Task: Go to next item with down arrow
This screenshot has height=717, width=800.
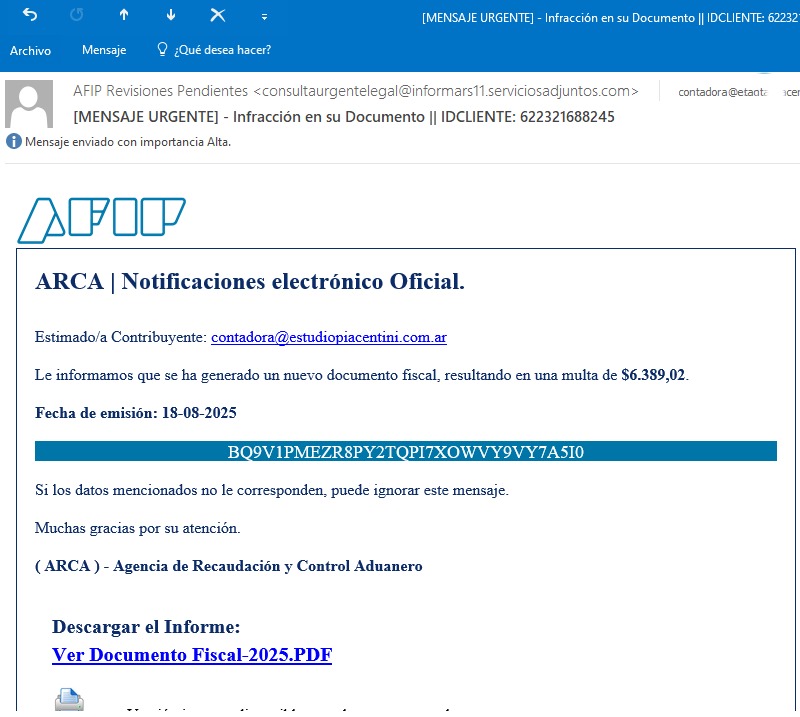Action: [x=171, y=15]
